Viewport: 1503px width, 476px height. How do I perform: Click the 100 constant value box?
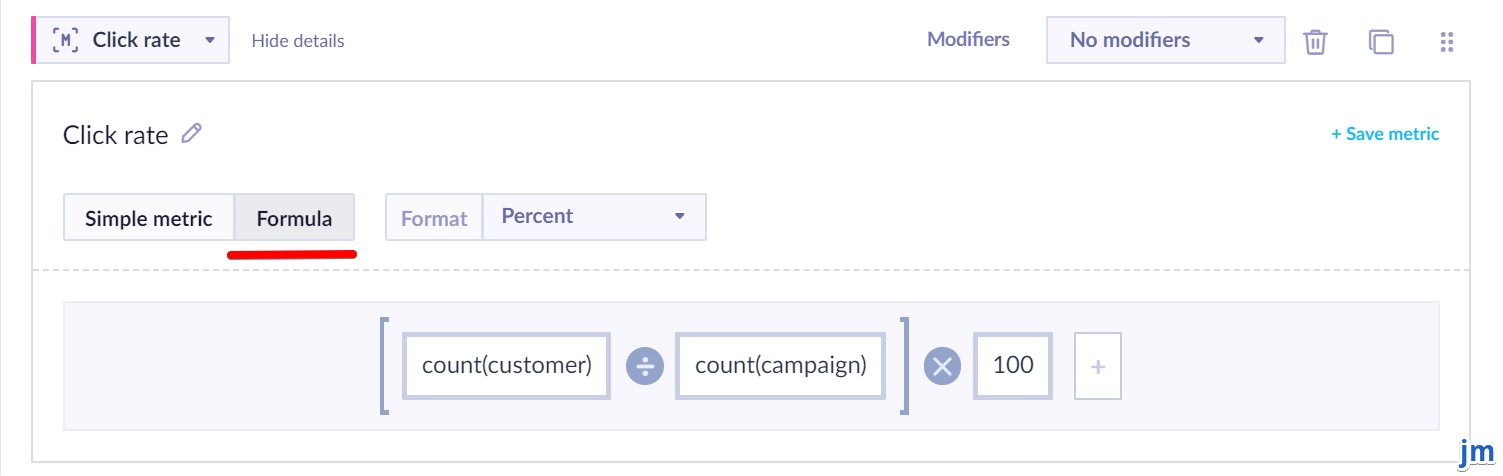point(1013,366)
